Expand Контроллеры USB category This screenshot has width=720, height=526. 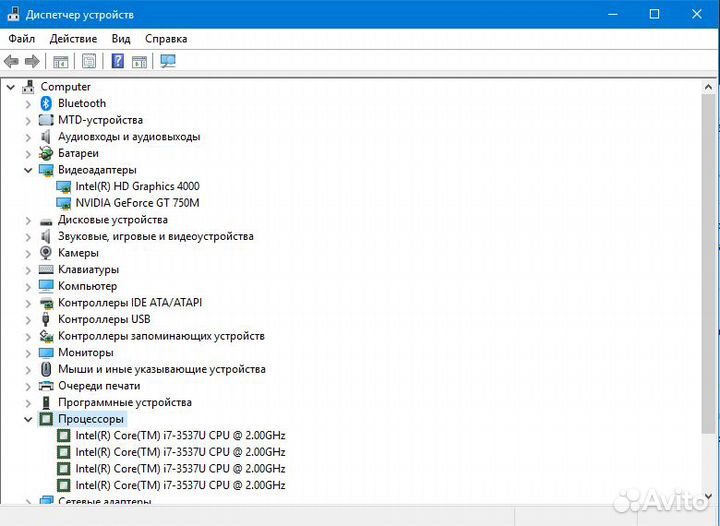coord(28,320)
